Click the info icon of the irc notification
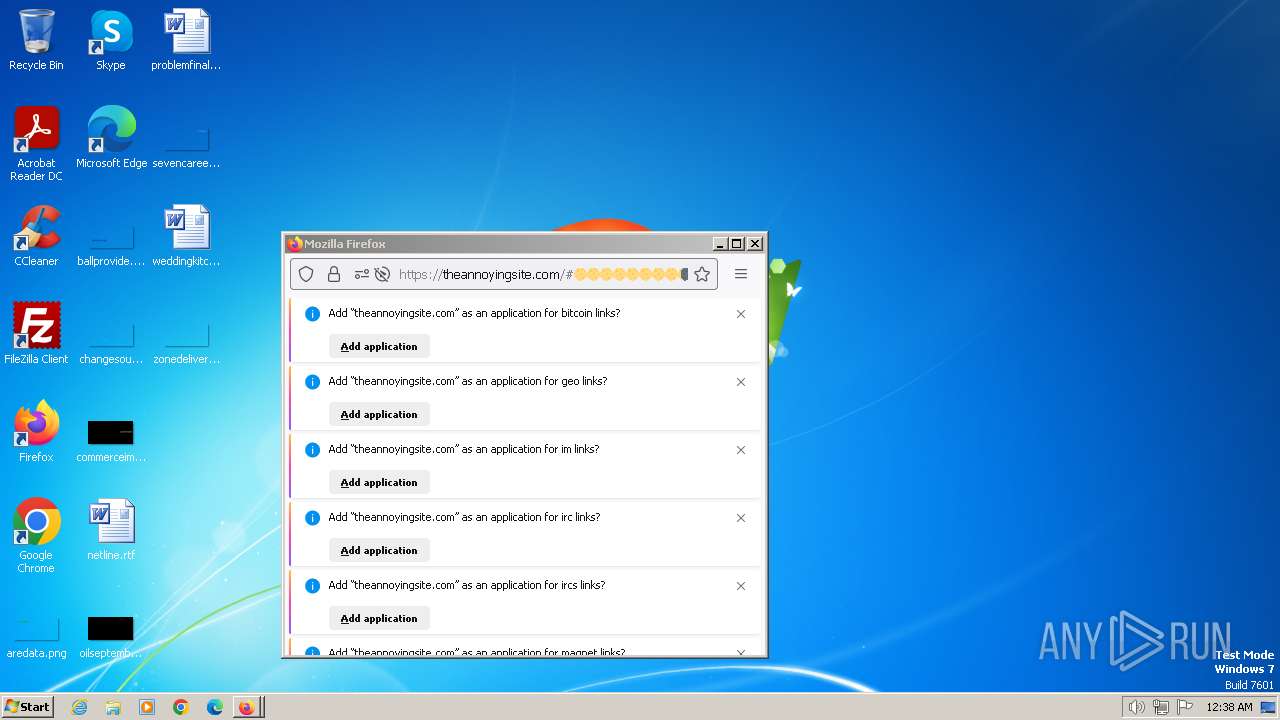The image size is (1280, 720). point(312,518)
